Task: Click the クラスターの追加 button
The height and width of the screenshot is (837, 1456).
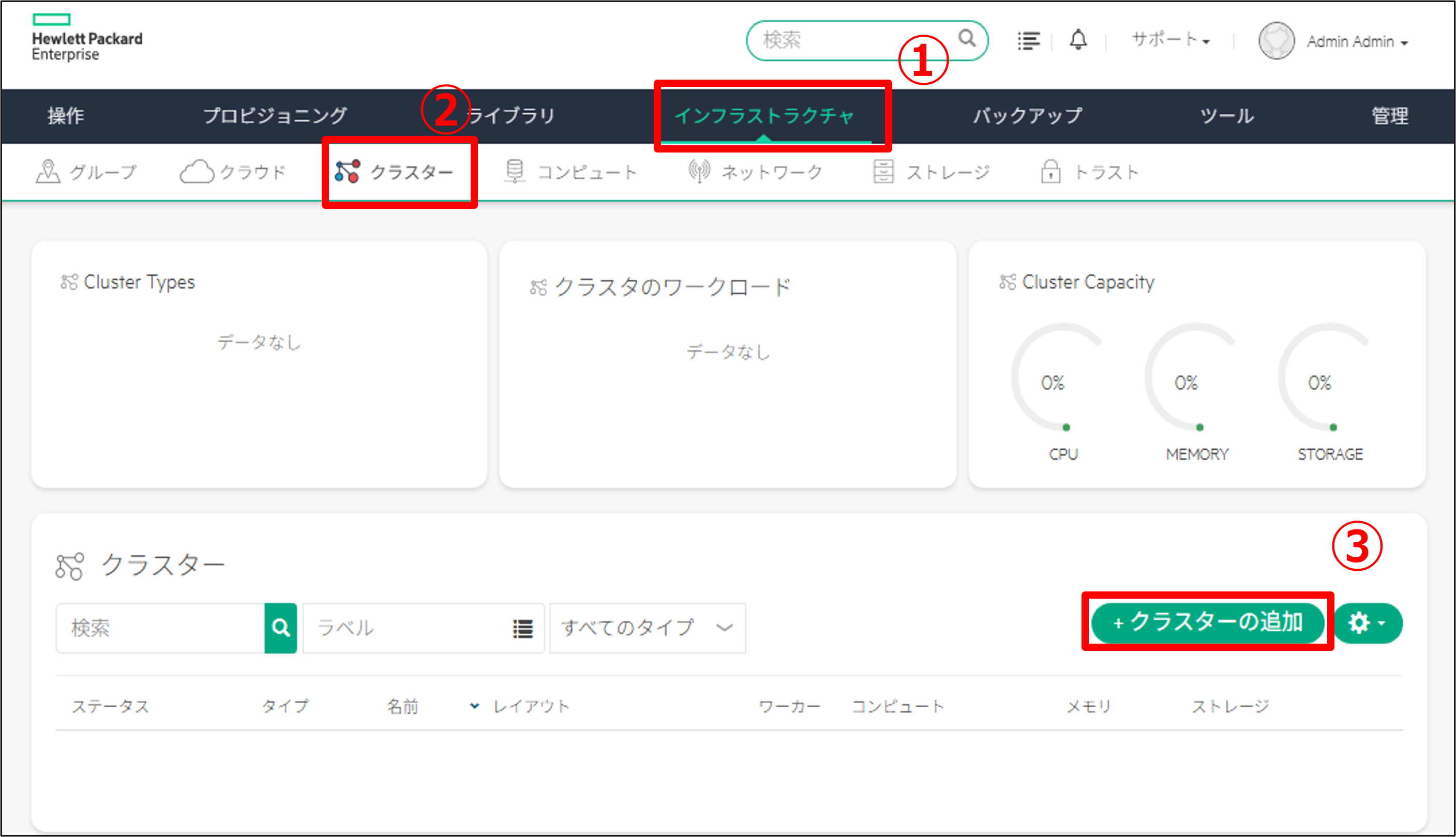Action: click(1208, 622)
